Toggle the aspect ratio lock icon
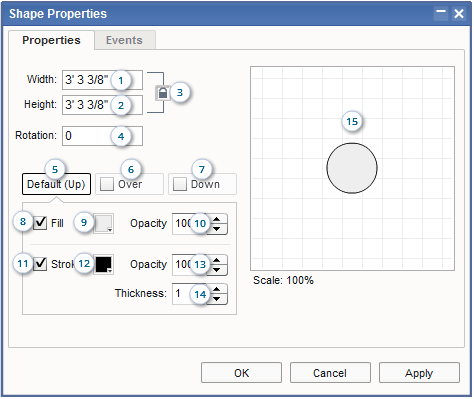Viewport: 474px width, 399px height. coord(163,93)
